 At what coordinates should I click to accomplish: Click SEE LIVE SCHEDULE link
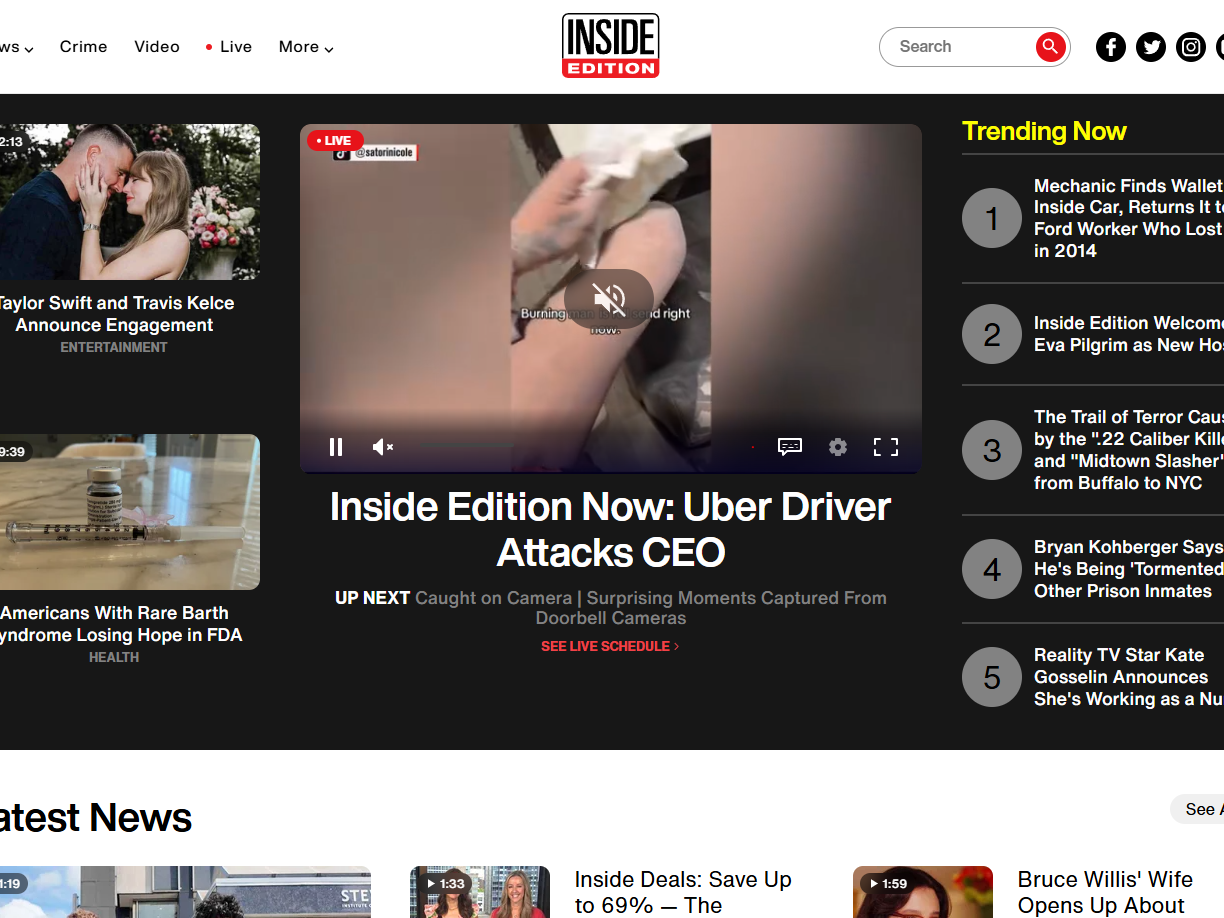click(x=610, y=647)
